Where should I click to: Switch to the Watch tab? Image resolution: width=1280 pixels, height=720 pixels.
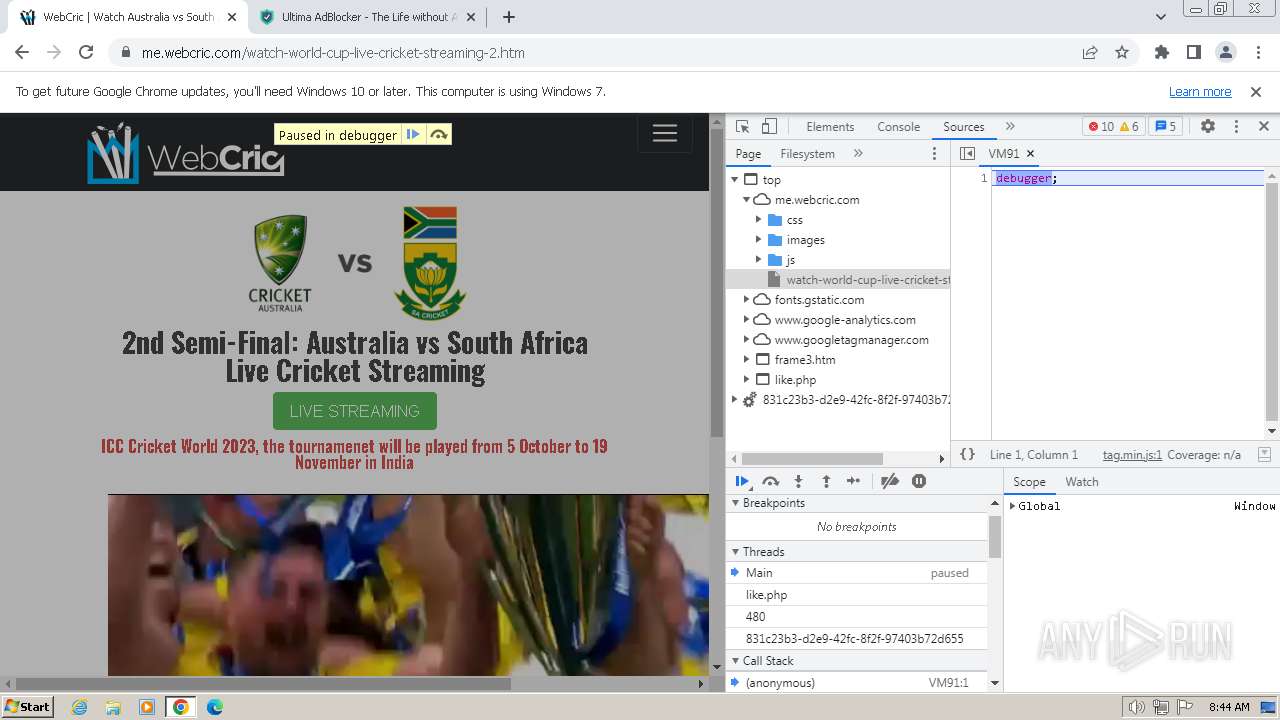click(1082, 482)
